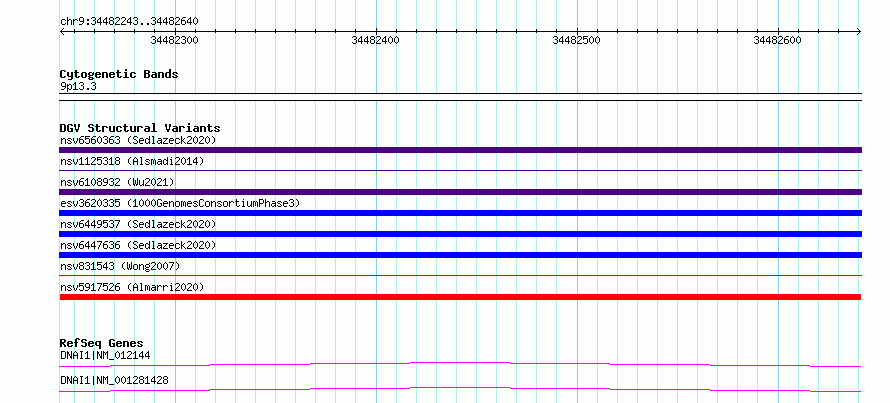Open the nsv5917526 (Almarri2020) variant label
Image resolution: width=890 pixels, height=403 pixels.
click(x=132, y=287)
